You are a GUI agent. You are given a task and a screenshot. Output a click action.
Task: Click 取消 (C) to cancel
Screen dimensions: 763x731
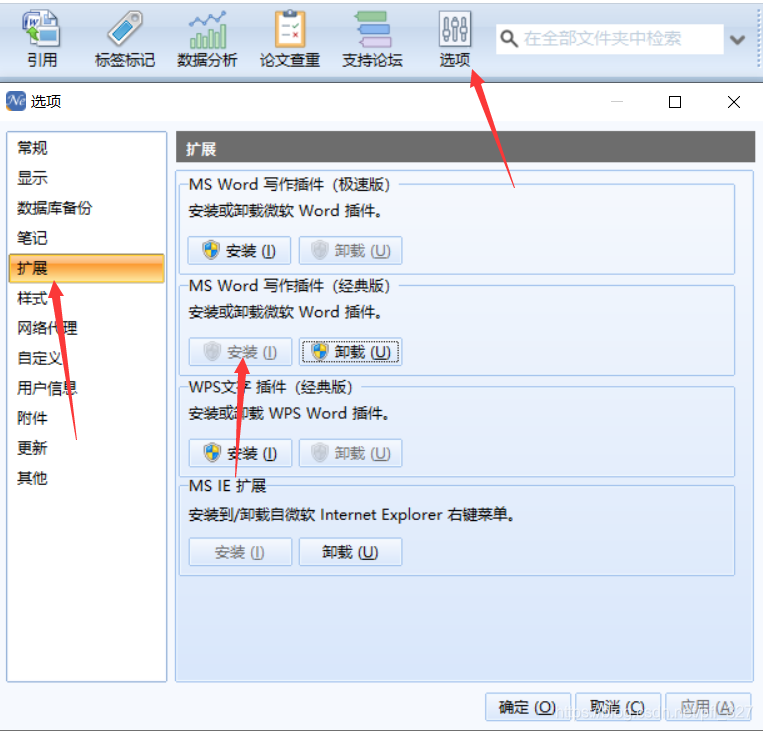click(x=618, y=707)
